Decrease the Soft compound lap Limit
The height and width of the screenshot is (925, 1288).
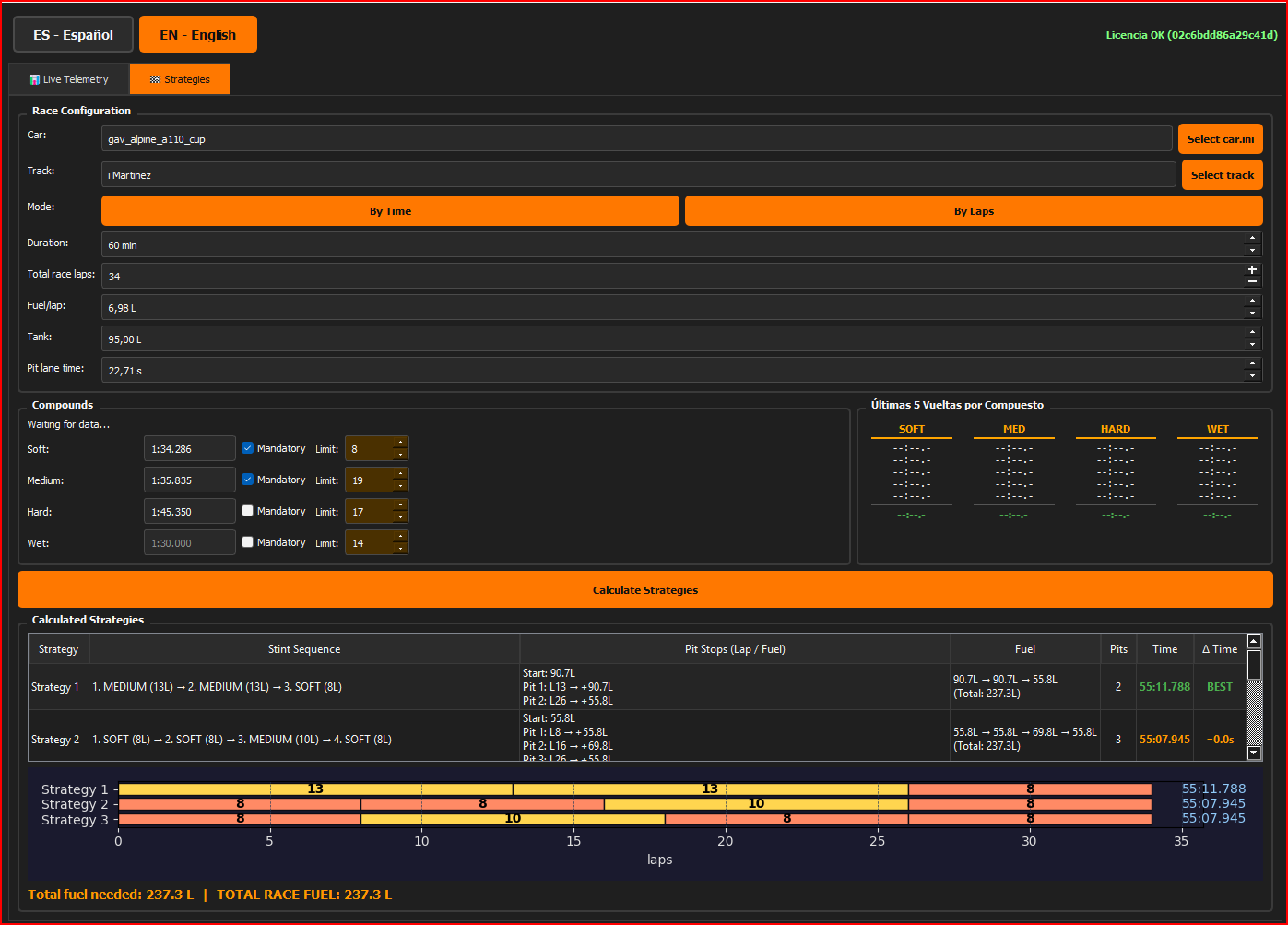(x=400, y=455)
